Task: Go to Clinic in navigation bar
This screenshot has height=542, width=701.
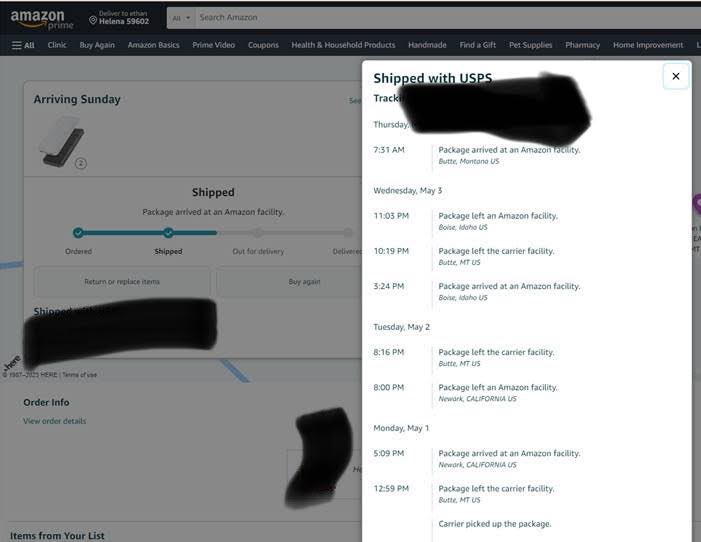Action: pos(57,45)
